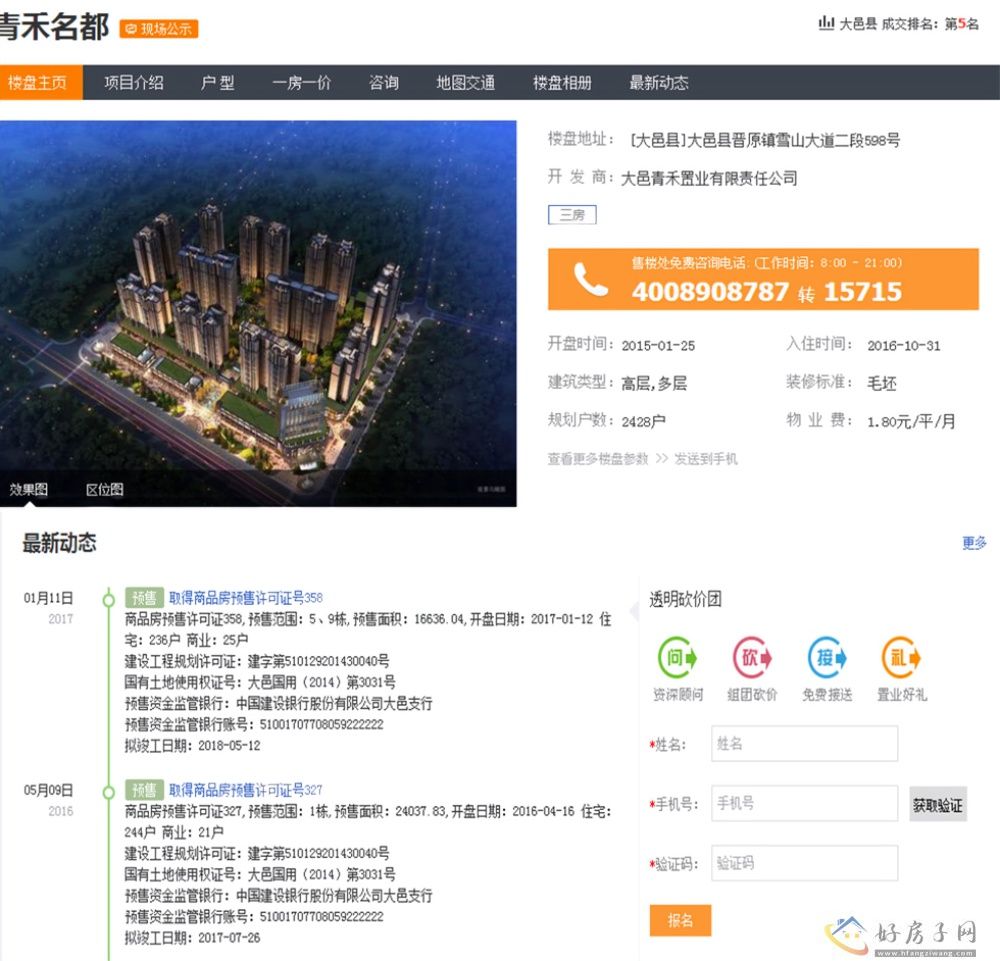Click the 免费接送 blue icon

[827, 657]
